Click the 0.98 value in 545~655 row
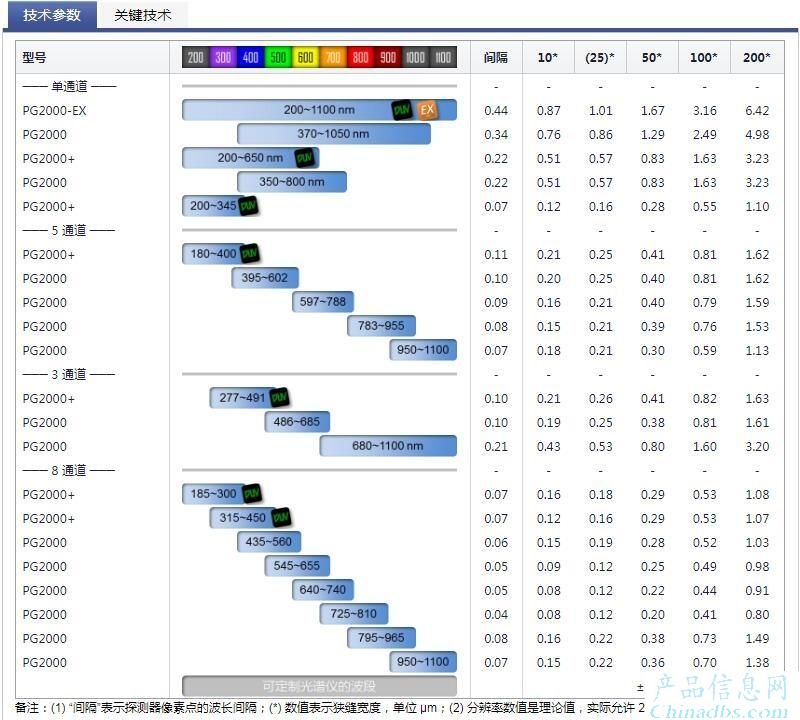Viewport: 800px width, 720px height. [x=757, y=566]
